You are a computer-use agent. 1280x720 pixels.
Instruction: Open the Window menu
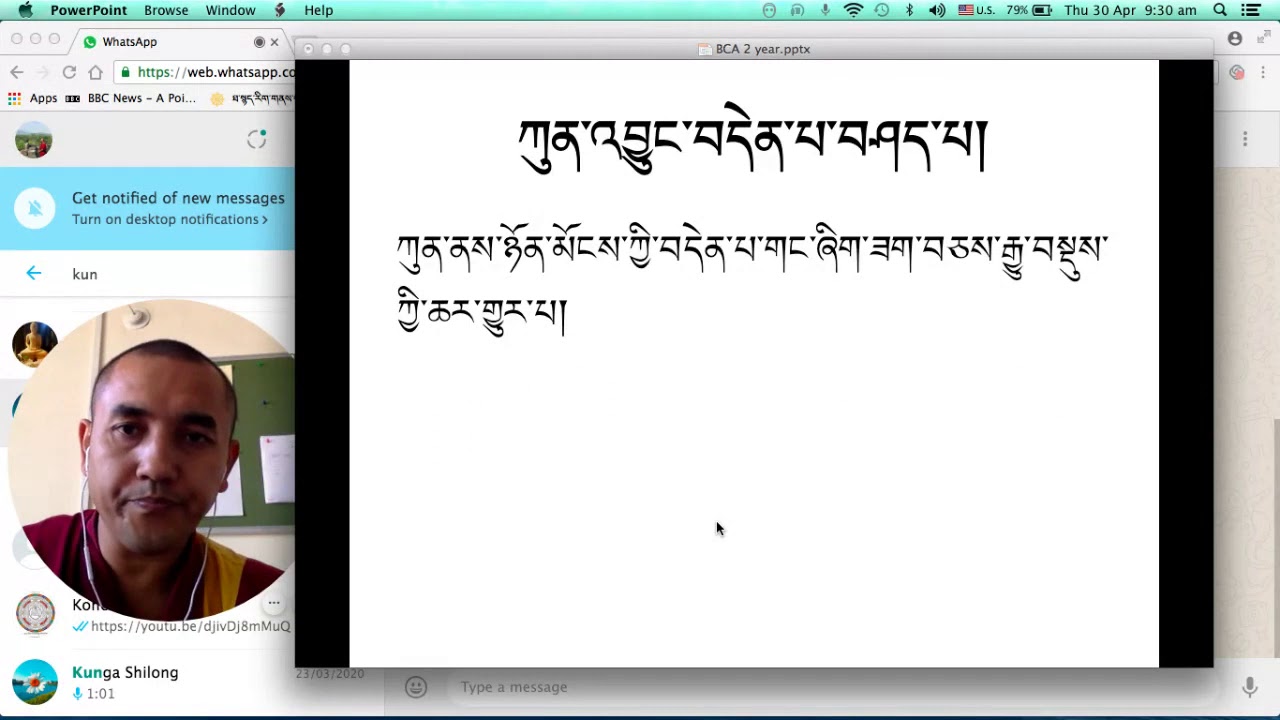[230, 10]
